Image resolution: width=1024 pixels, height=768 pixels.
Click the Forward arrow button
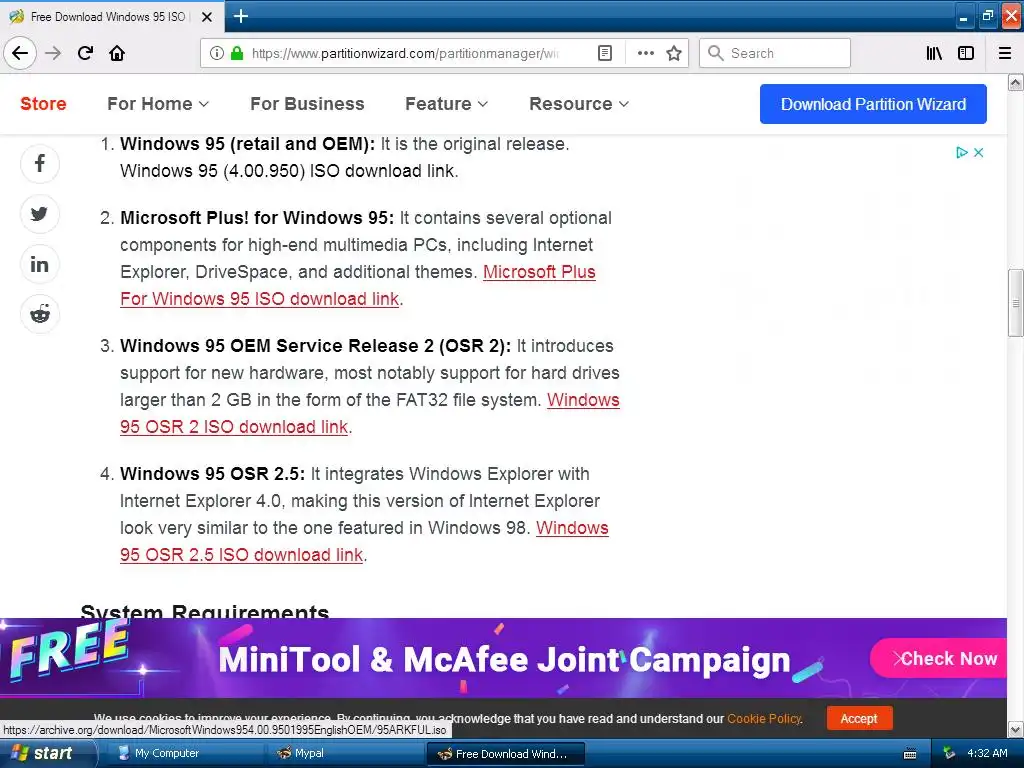click(x=53, y=53)
